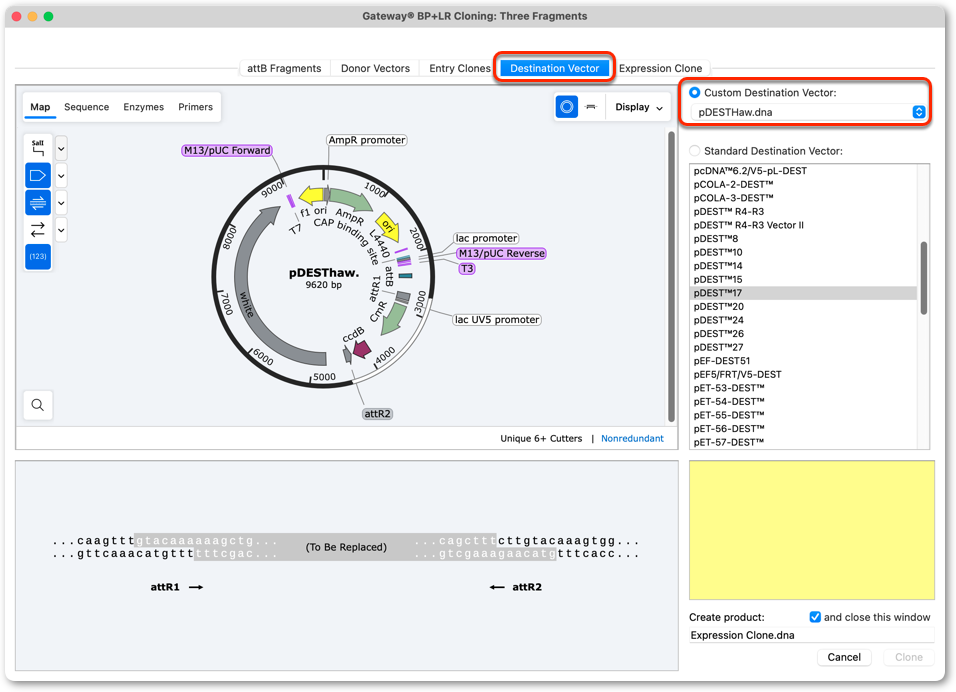Select pET-57-DEST™ in the list
This screenshot has height=692, width=956.
[x=803, y=442]
